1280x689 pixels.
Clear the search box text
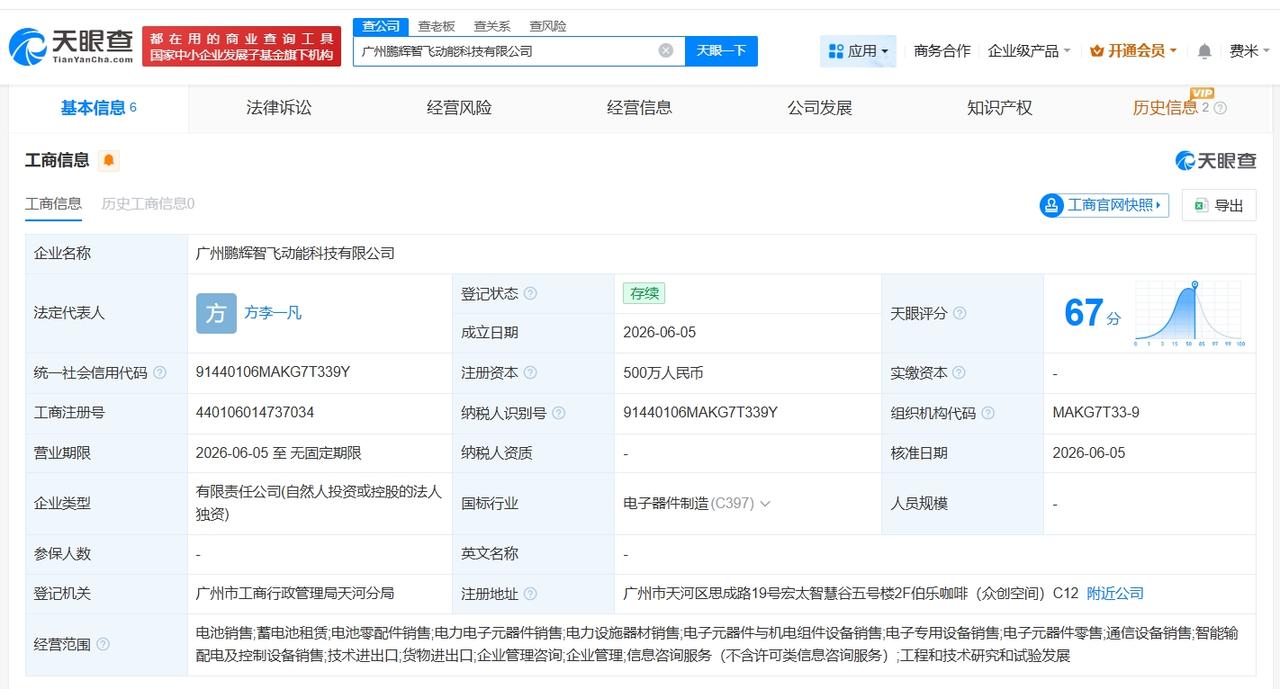[x=666, y=51]
